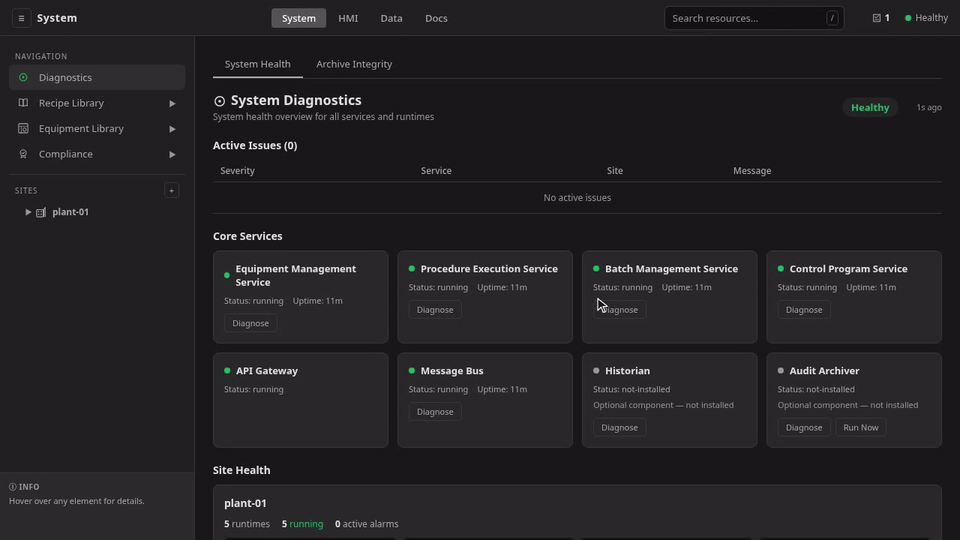Select the Compliance badge icon
This screenshot has height=540, width=960.
coord(23,154)
